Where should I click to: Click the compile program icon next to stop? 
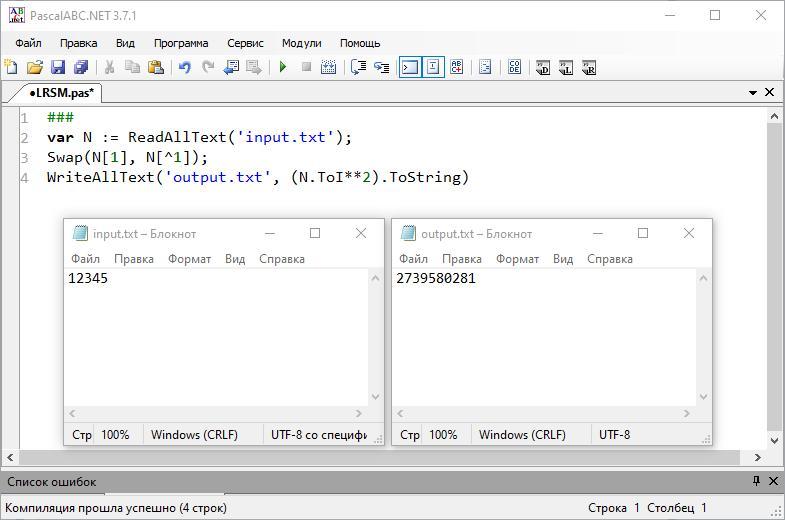click(328, 67)
